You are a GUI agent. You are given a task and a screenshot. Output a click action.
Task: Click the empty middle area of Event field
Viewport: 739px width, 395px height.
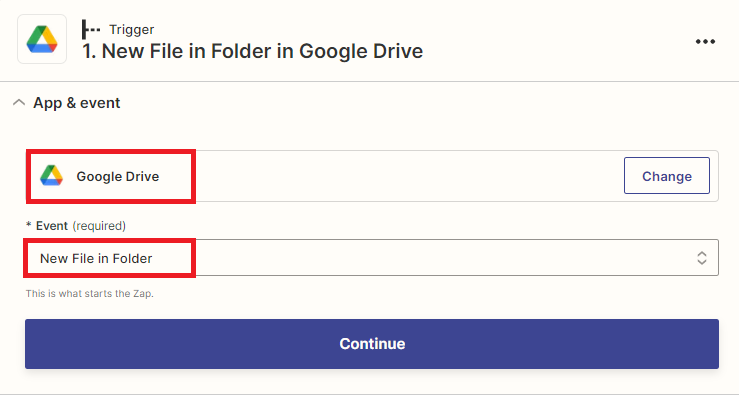[424, 258]
